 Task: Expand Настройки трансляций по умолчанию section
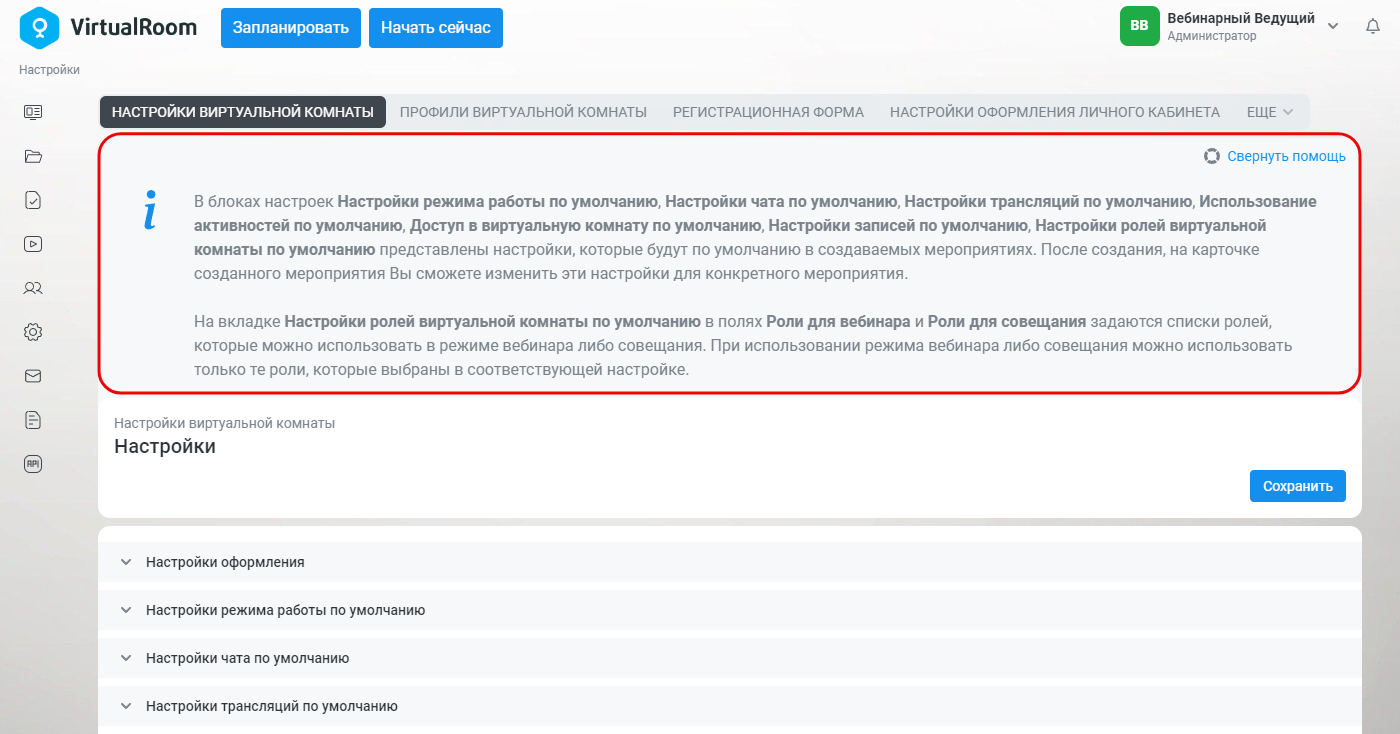730,706
